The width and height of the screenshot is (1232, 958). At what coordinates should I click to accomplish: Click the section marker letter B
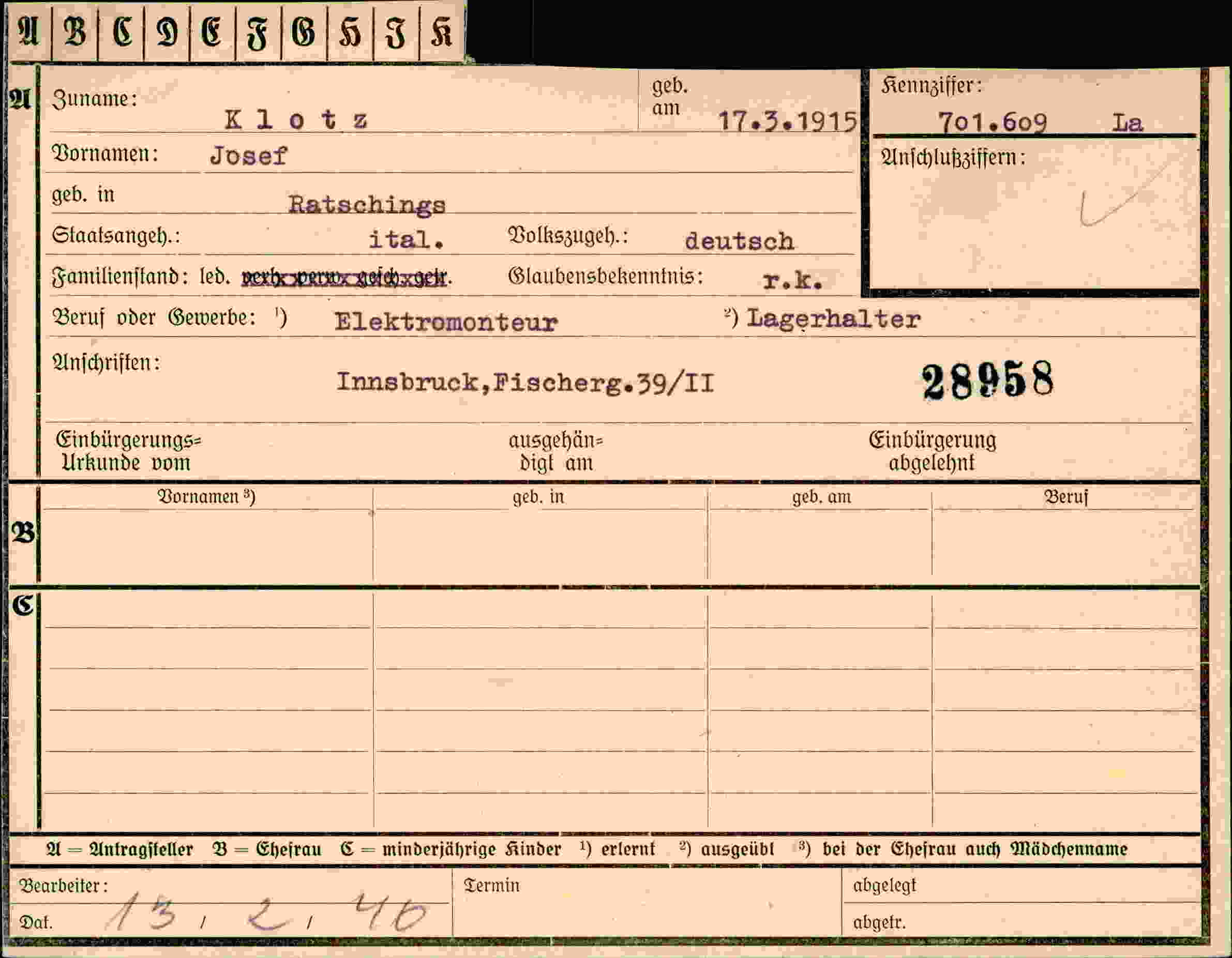click(23, 533)
